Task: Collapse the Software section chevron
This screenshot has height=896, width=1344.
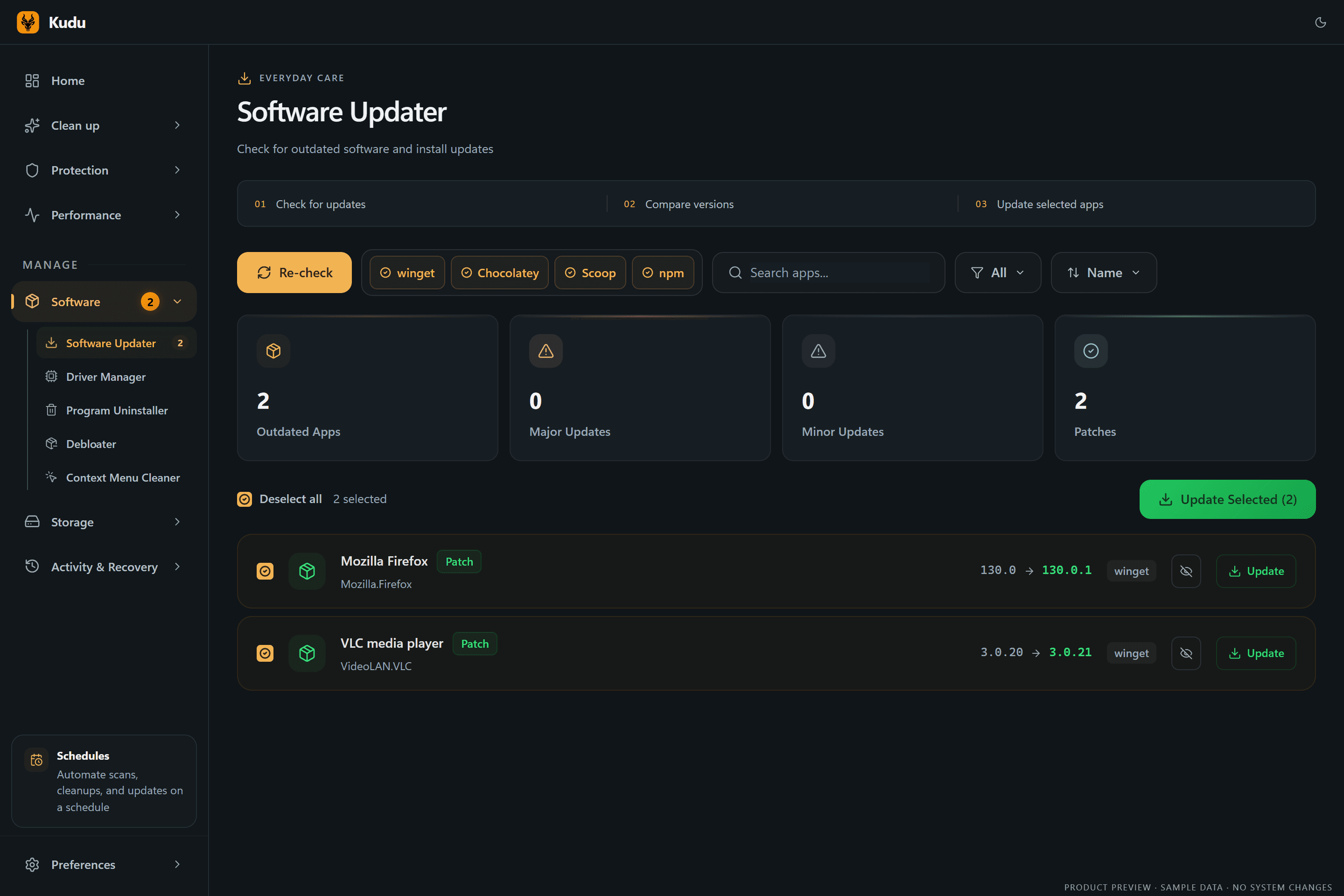Action: tap(177, 301)
